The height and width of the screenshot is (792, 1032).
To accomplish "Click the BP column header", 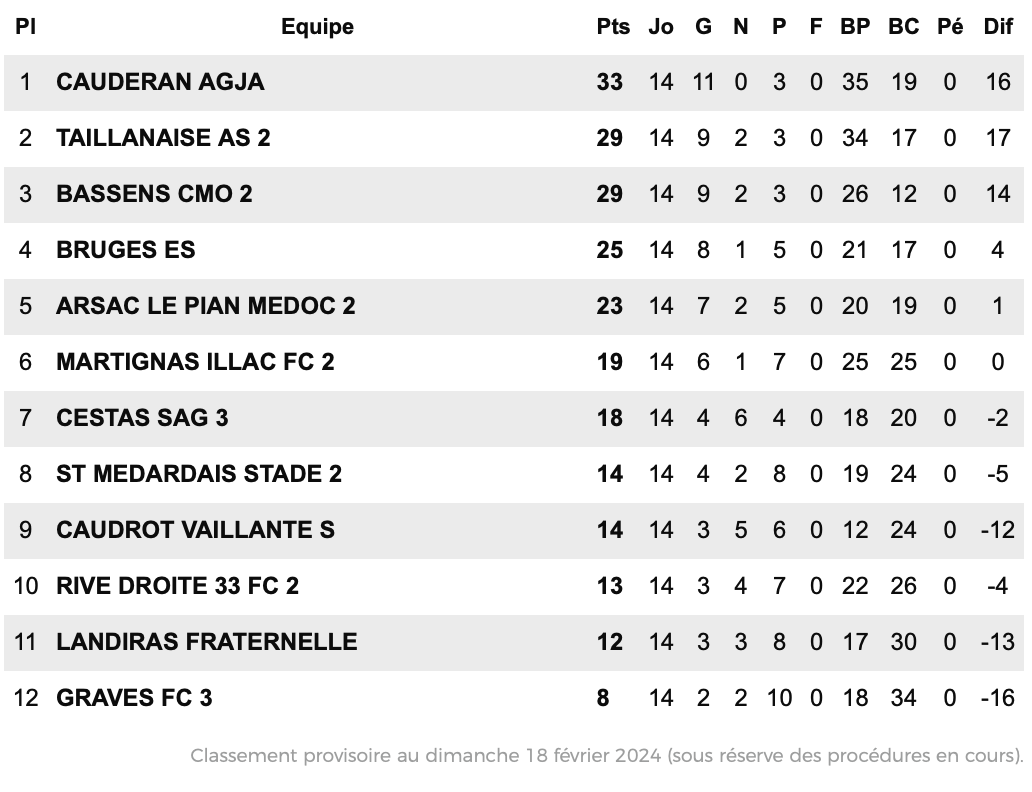I will tap(855, 27).
